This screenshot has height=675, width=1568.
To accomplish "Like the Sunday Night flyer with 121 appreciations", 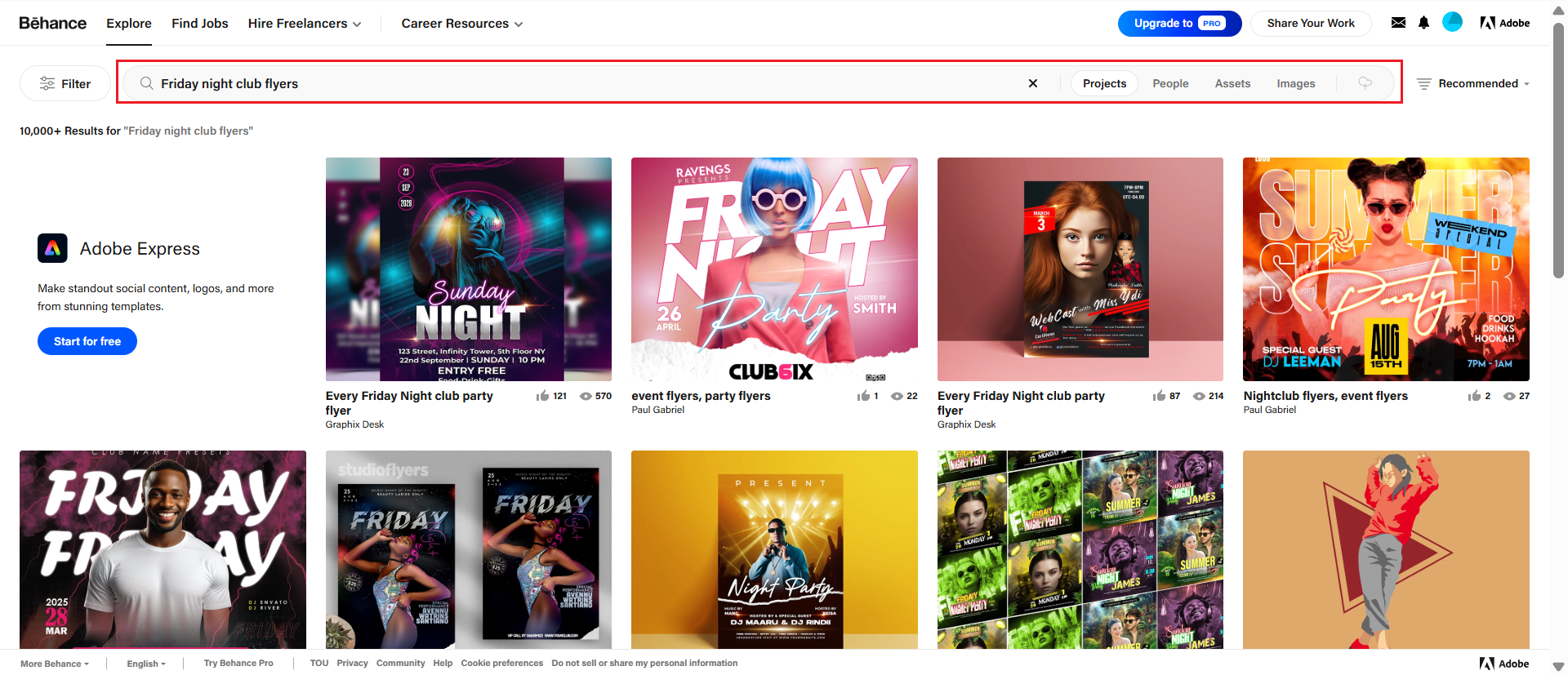I will click(542, 396).
